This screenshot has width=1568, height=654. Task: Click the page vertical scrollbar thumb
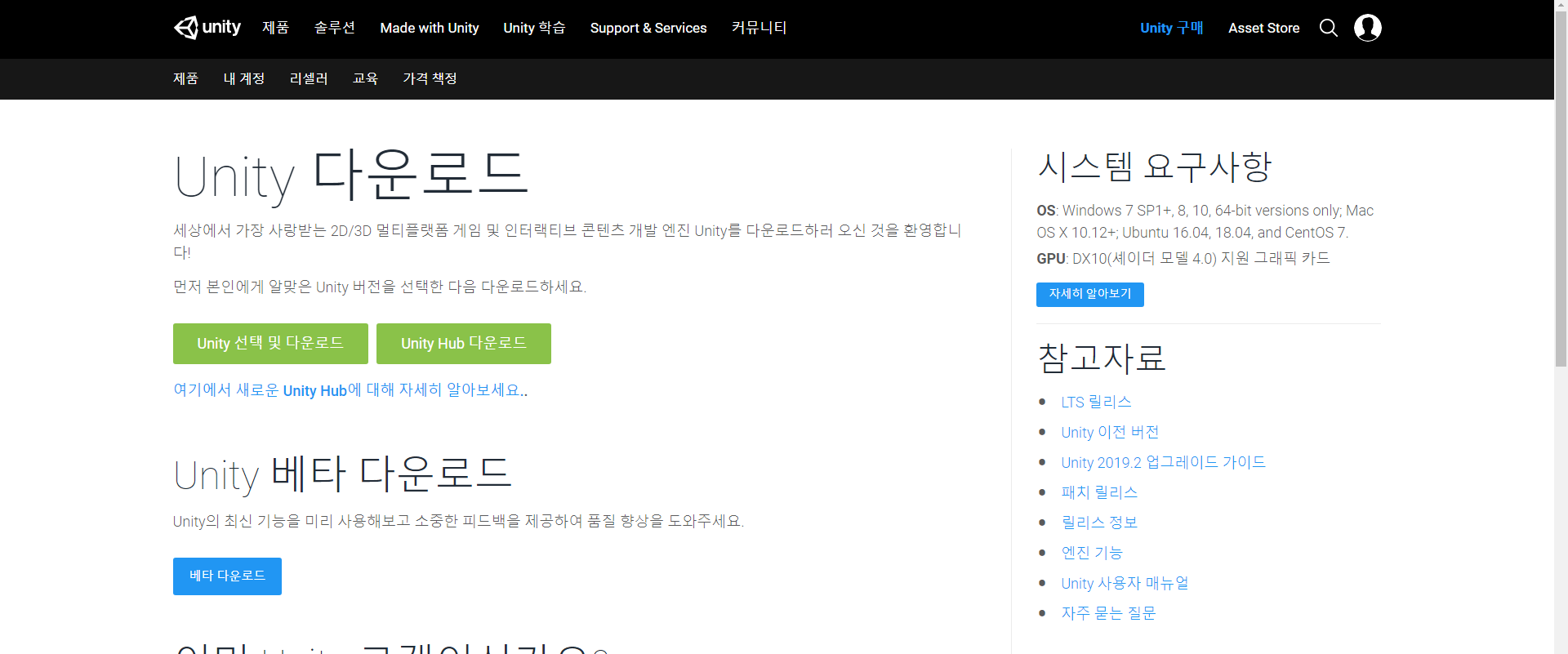1561,189
